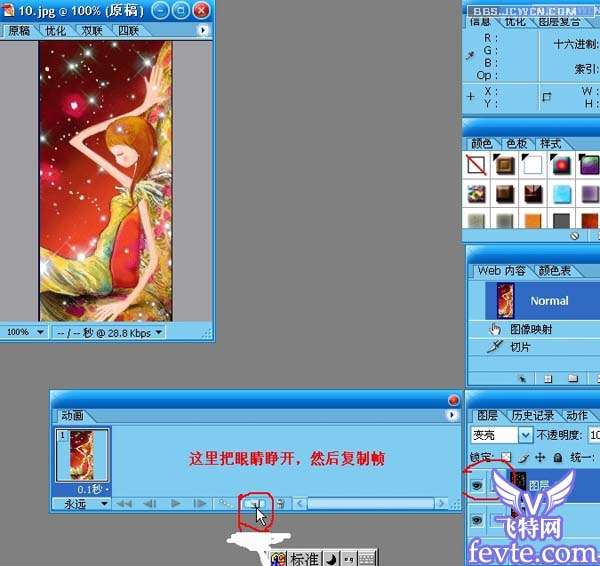Viewport: 600px width, 566px height.
Task: Click the lock position icon in Layers
Action: click(540, 457)
